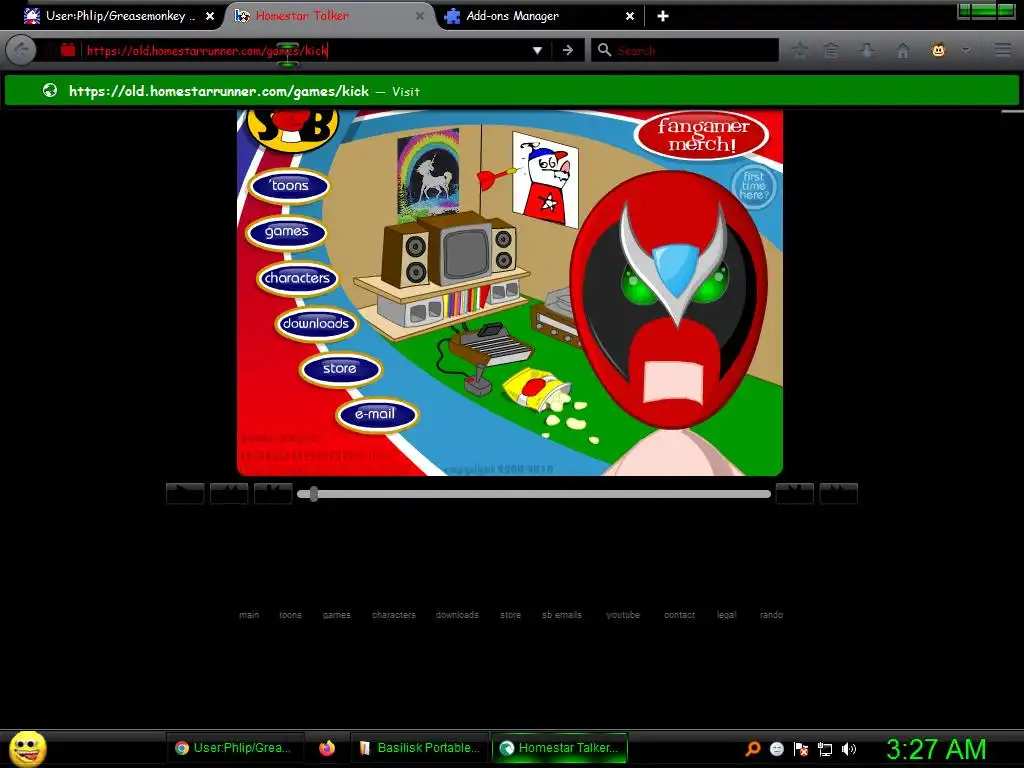The image size is (1024, 768).
Task: Open the characters footer link
Action: point(394,615)
